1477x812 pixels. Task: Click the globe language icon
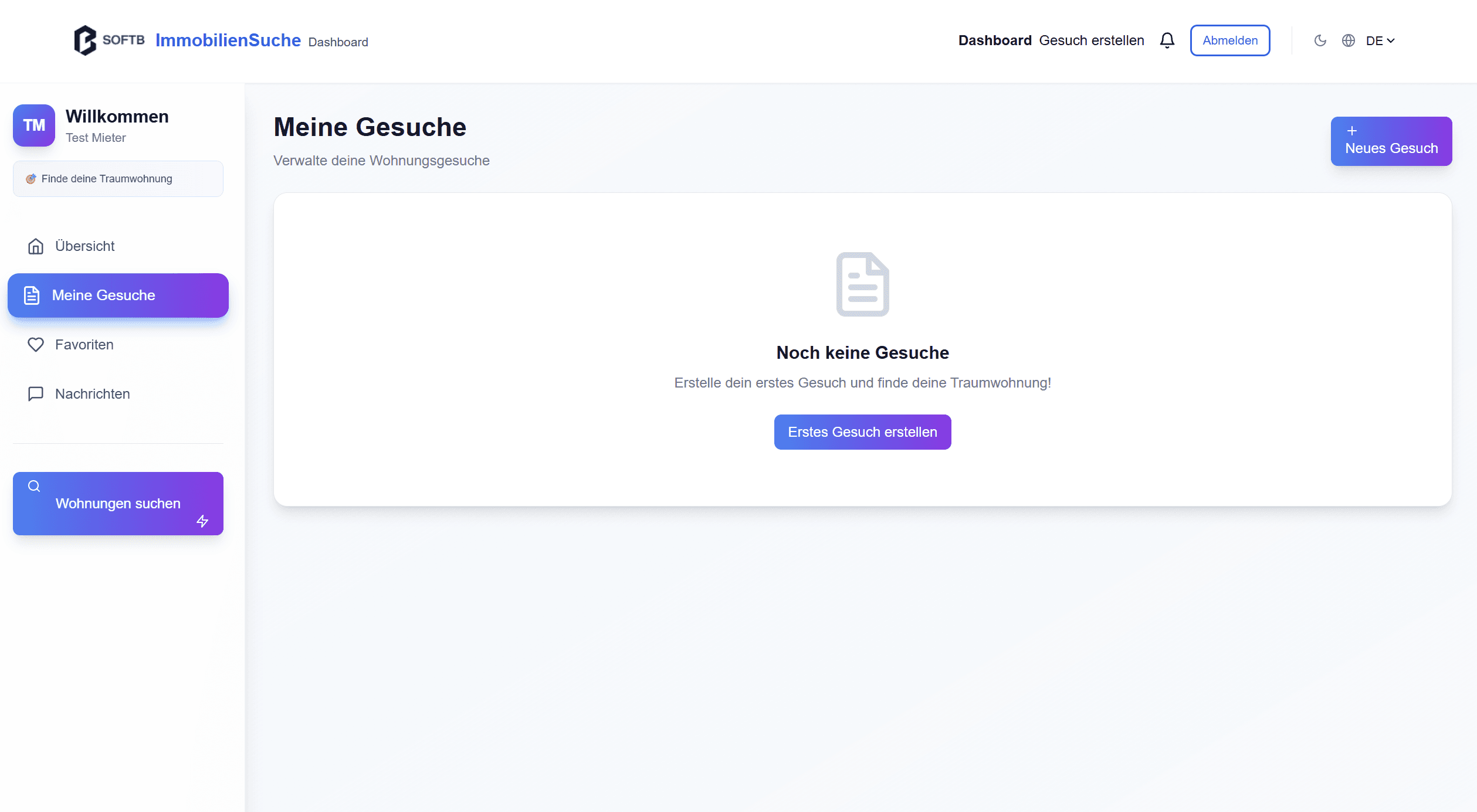1348,40
